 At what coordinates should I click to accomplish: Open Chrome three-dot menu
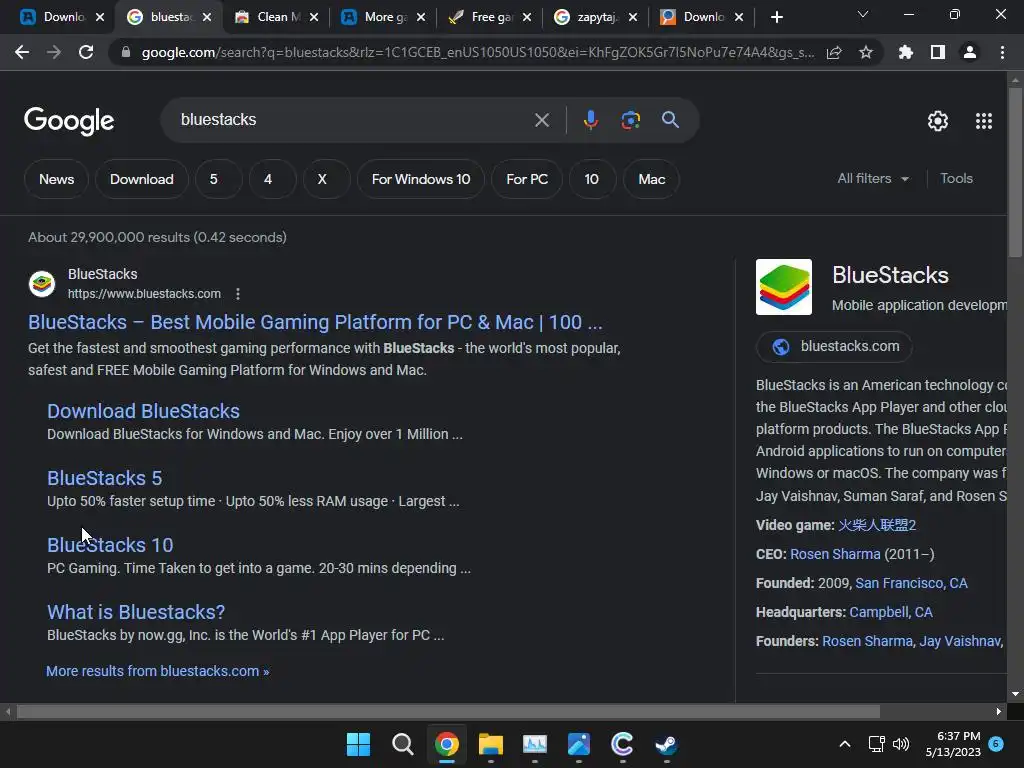point(1002,52)
